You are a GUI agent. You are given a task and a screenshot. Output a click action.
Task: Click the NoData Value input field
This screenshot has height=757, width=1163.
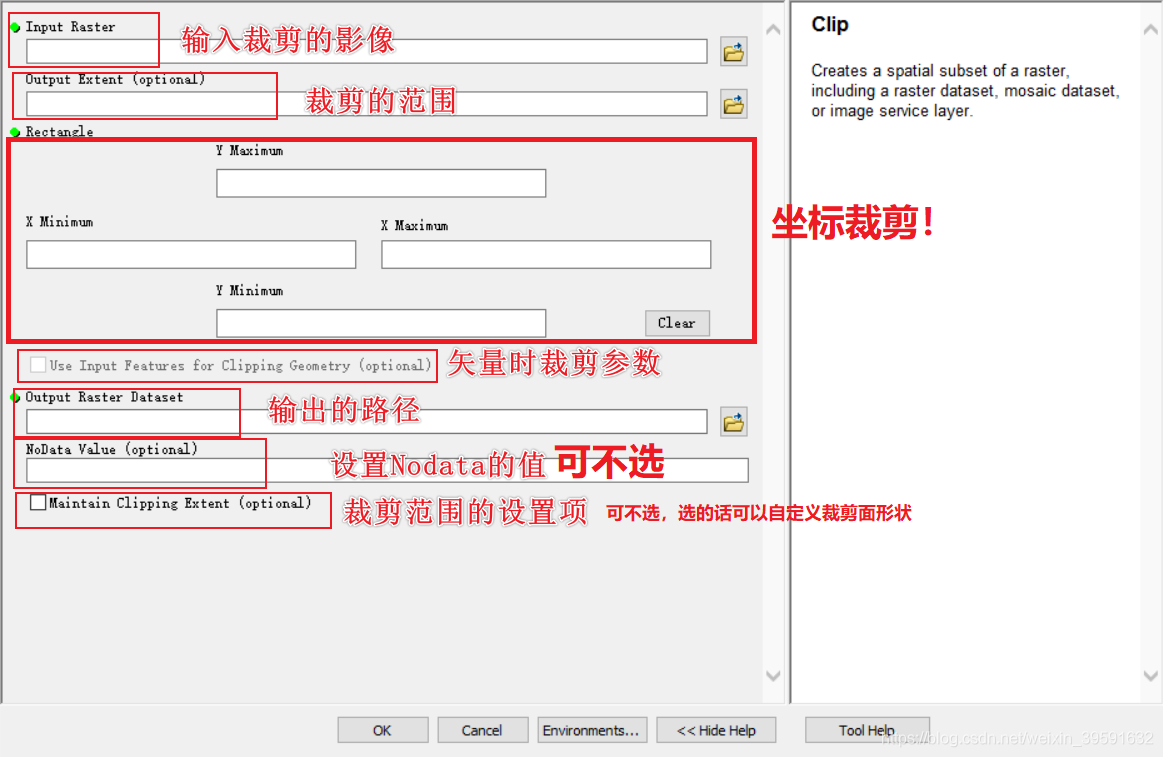[x=387, y=470]
